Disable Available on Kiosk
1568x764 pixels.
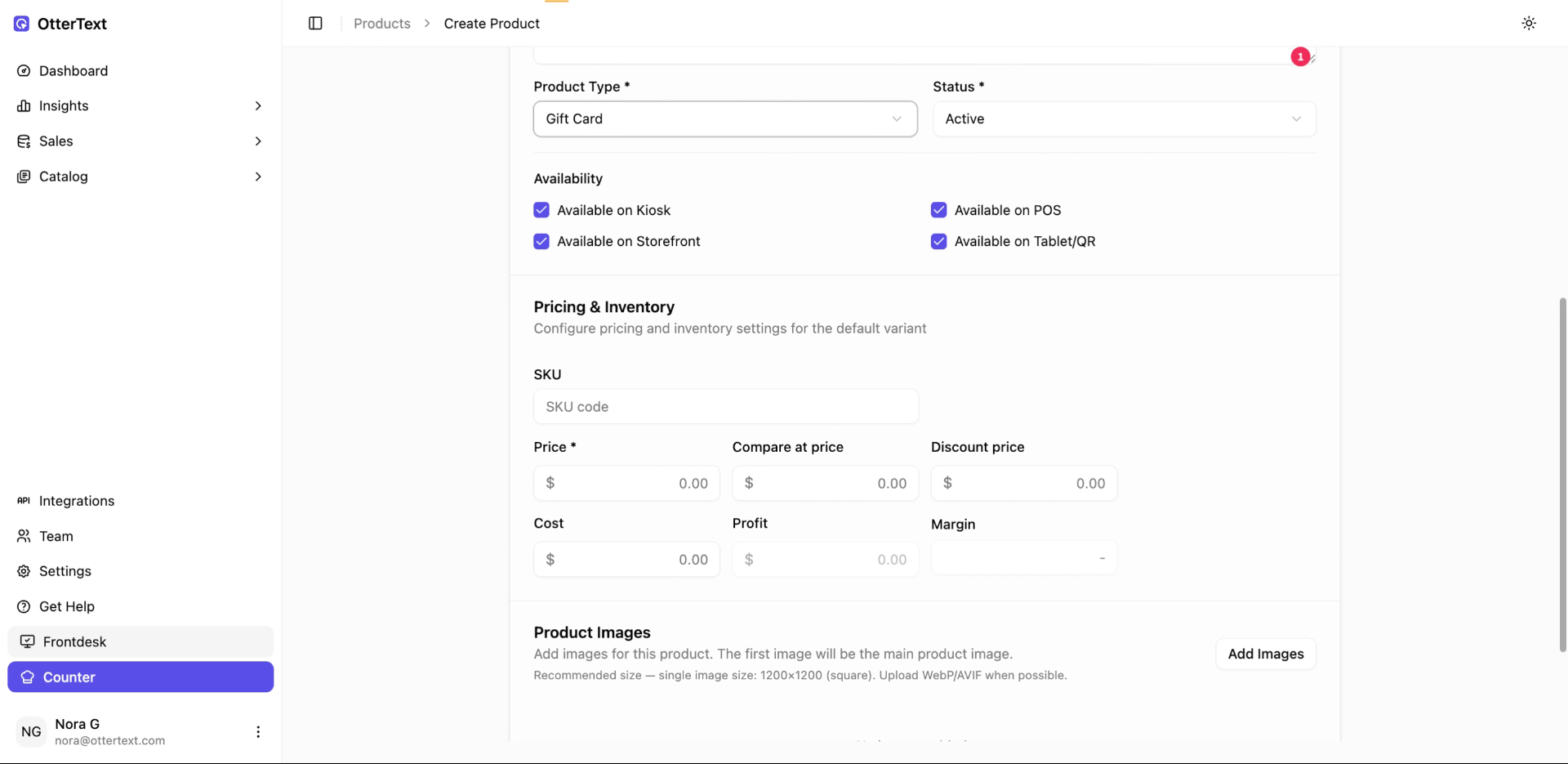(x=541, y=210)
